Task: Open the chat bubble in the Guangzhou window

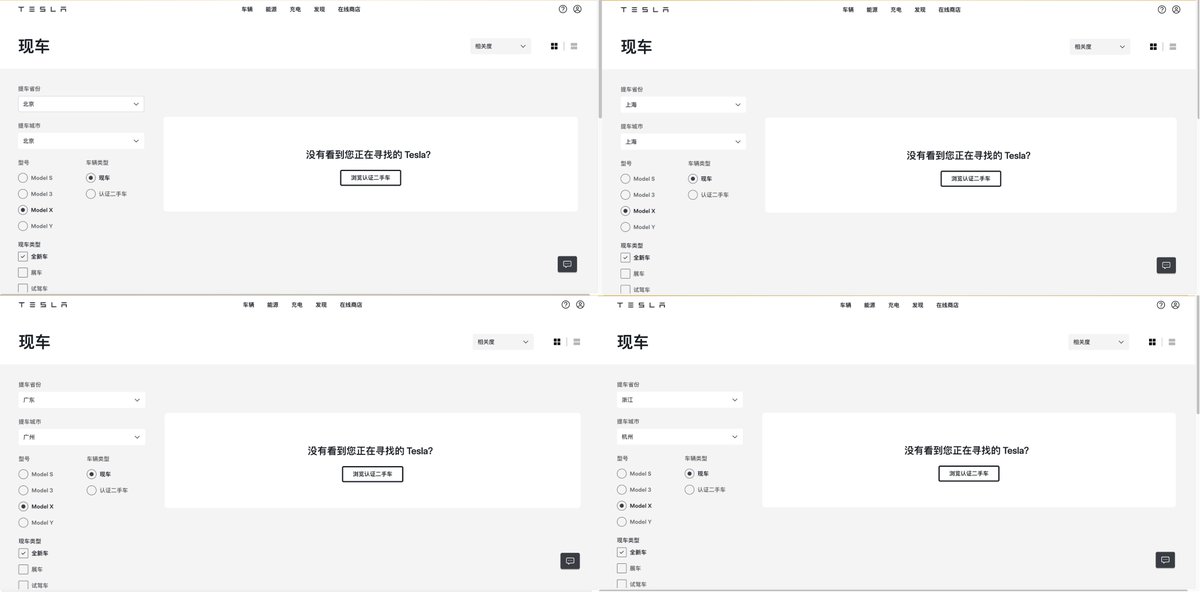Action: (x=570, y=560)
